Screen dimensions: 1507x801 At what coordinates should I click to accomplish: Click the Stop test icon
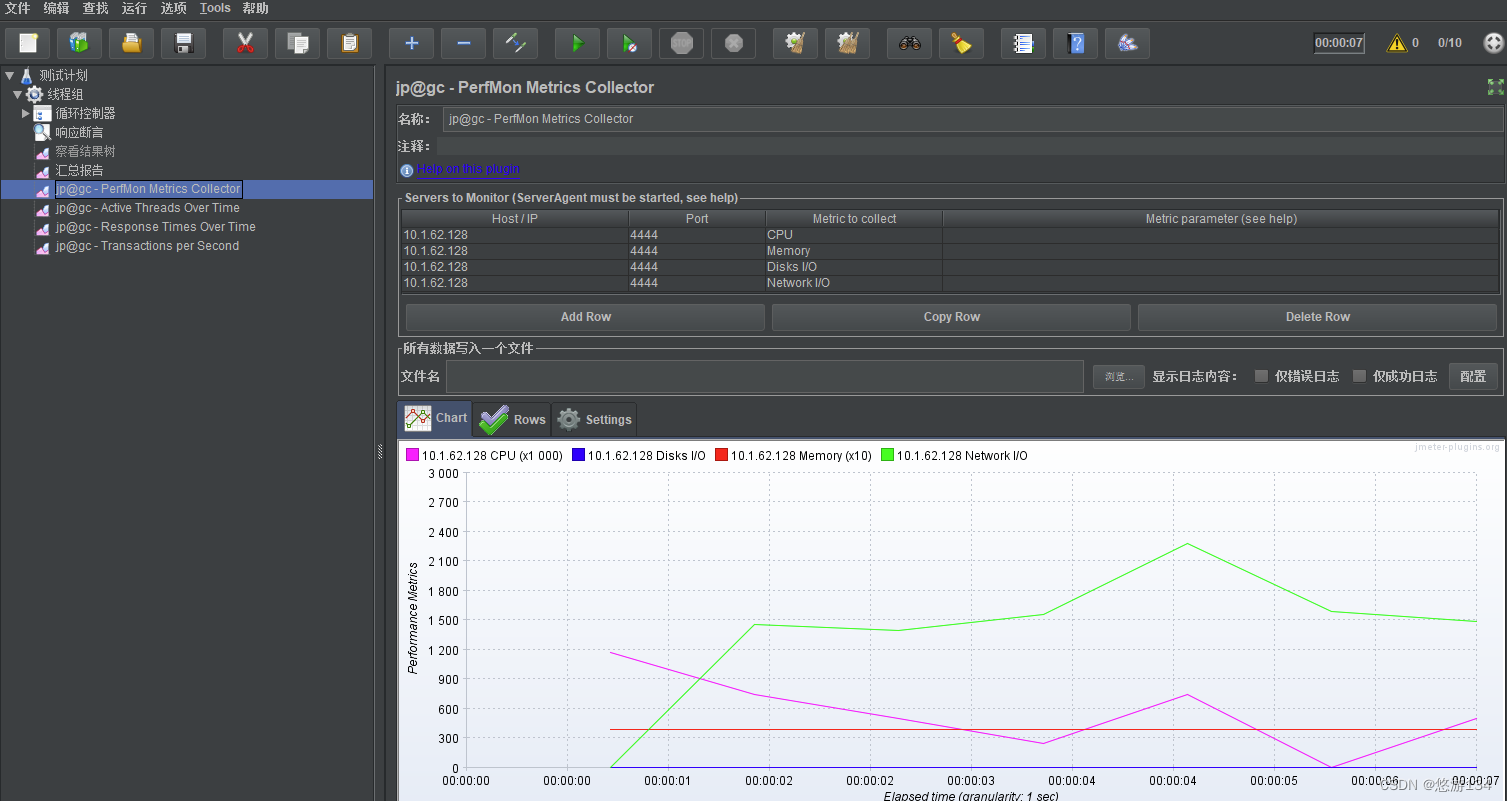pyautogui.click(x=681, y=43)
